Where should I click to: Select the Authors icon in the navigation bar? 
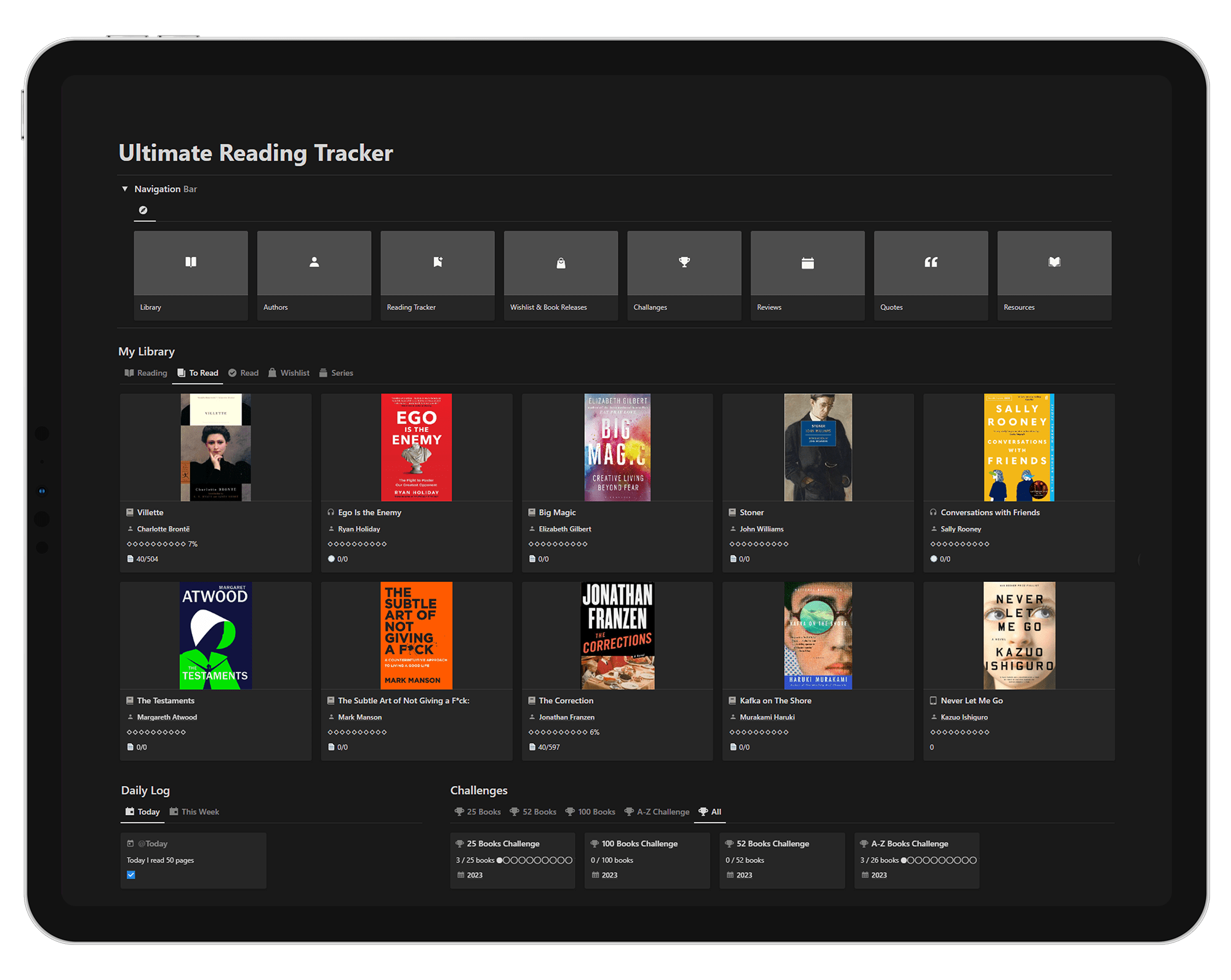[314, 263]
